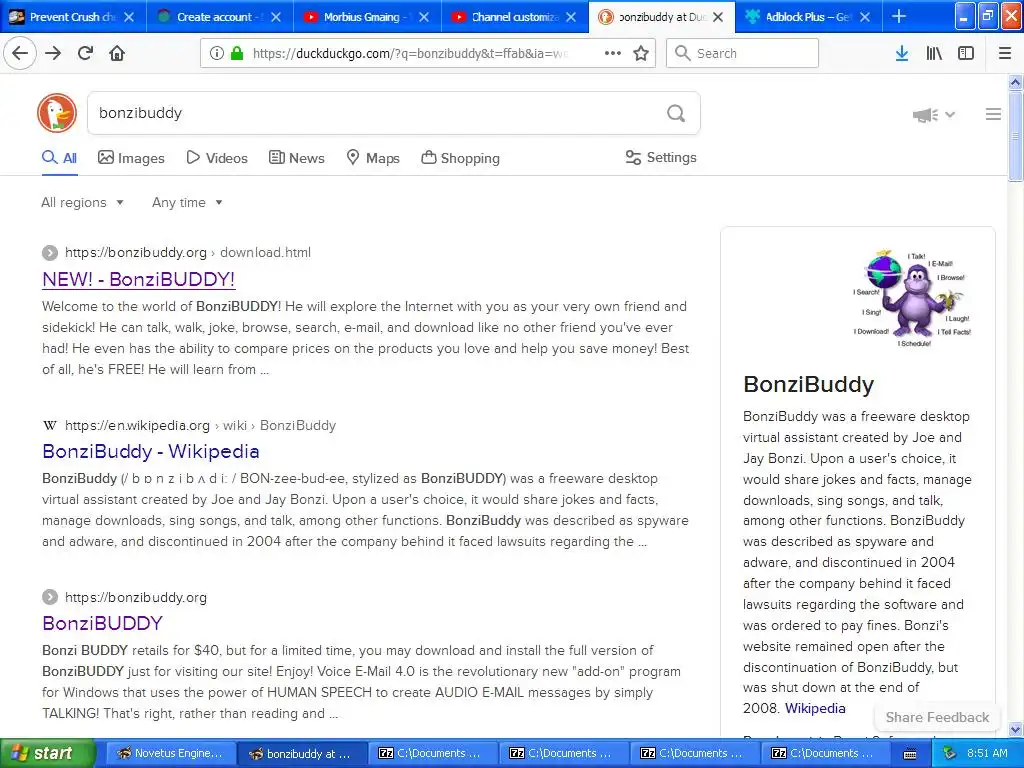Click the DuckDuckGo duck logo
This screenshot has width=1024, height=768.
tap(57, 113)
